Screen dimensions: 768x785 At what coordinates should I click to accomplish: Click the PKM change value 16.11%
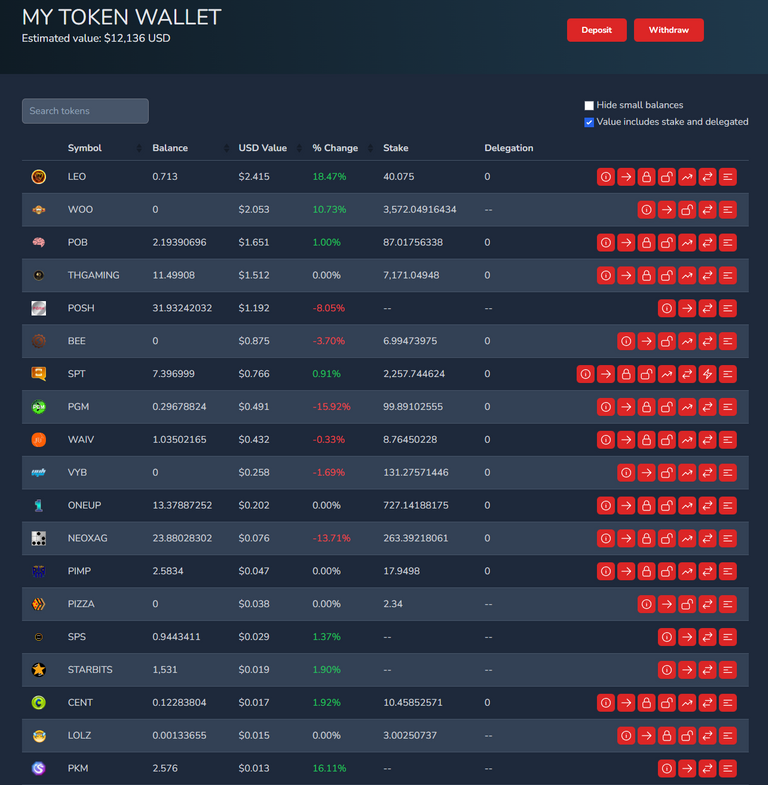pos(329,768)
